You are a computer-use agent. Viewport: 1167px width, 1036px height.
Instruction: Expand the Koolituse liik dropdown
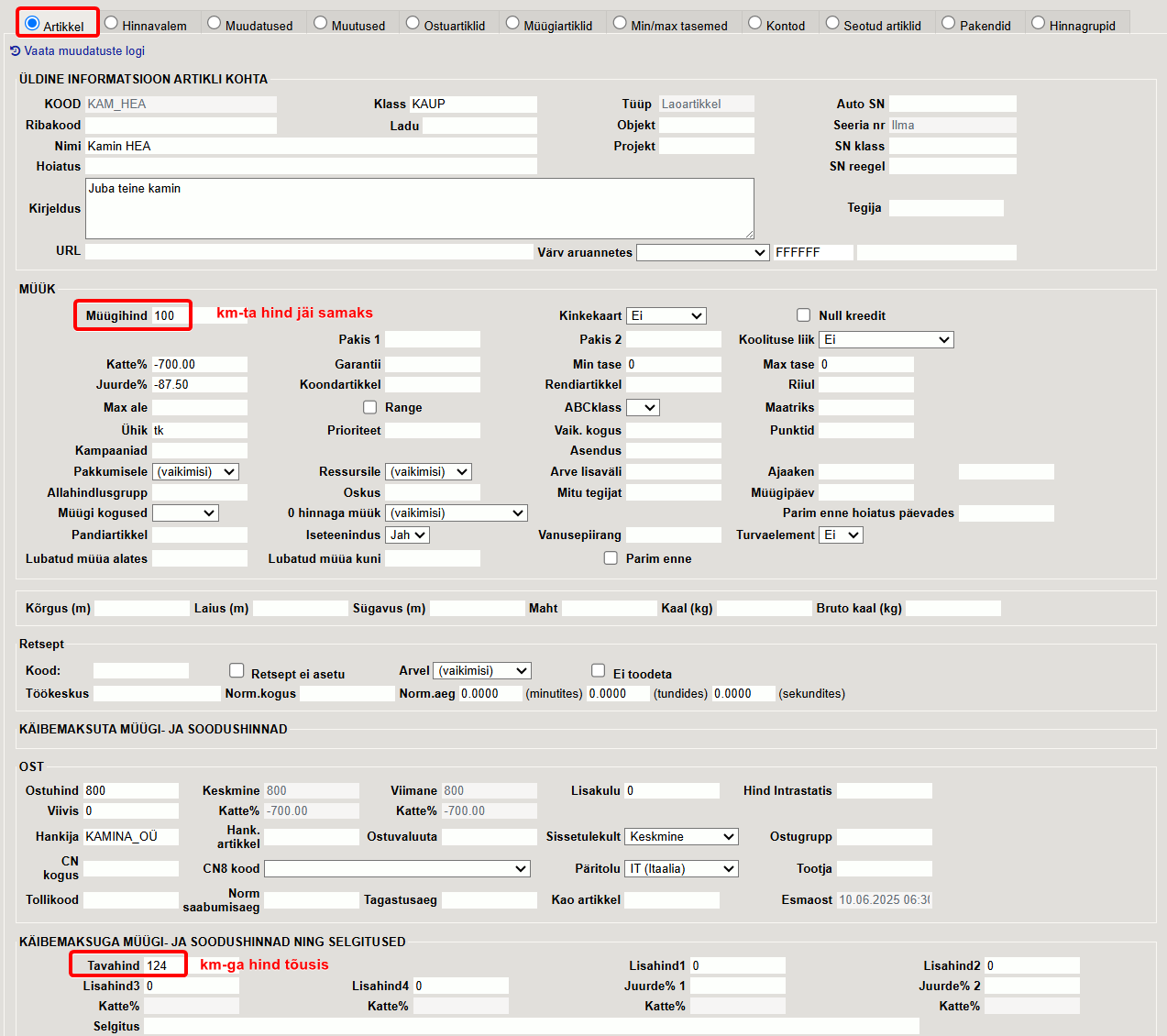(x=886, y=339)
